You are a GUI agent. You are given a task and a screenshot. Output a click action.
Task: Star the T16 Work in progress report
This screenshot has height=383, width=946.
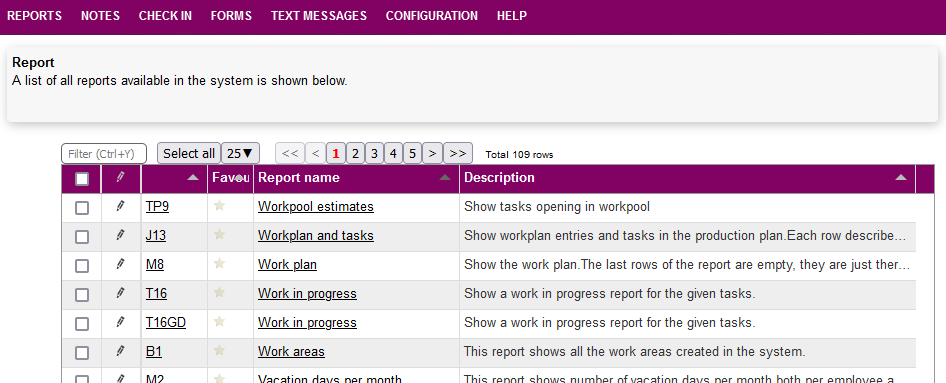[x=220, y=293]
